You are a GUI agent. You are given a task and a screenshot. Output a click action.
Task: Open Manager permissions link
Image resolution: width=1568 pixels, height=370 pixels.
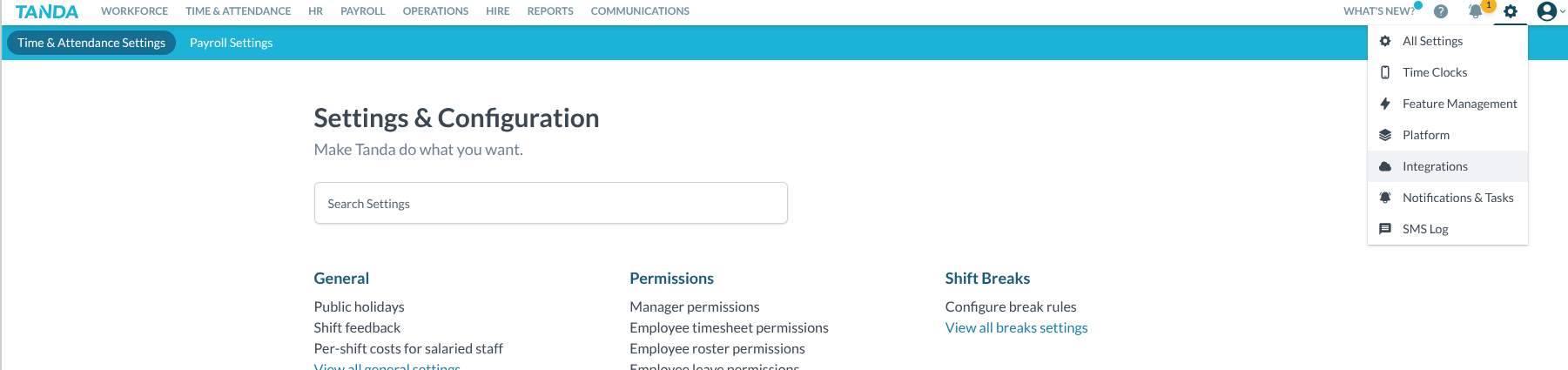695,306
